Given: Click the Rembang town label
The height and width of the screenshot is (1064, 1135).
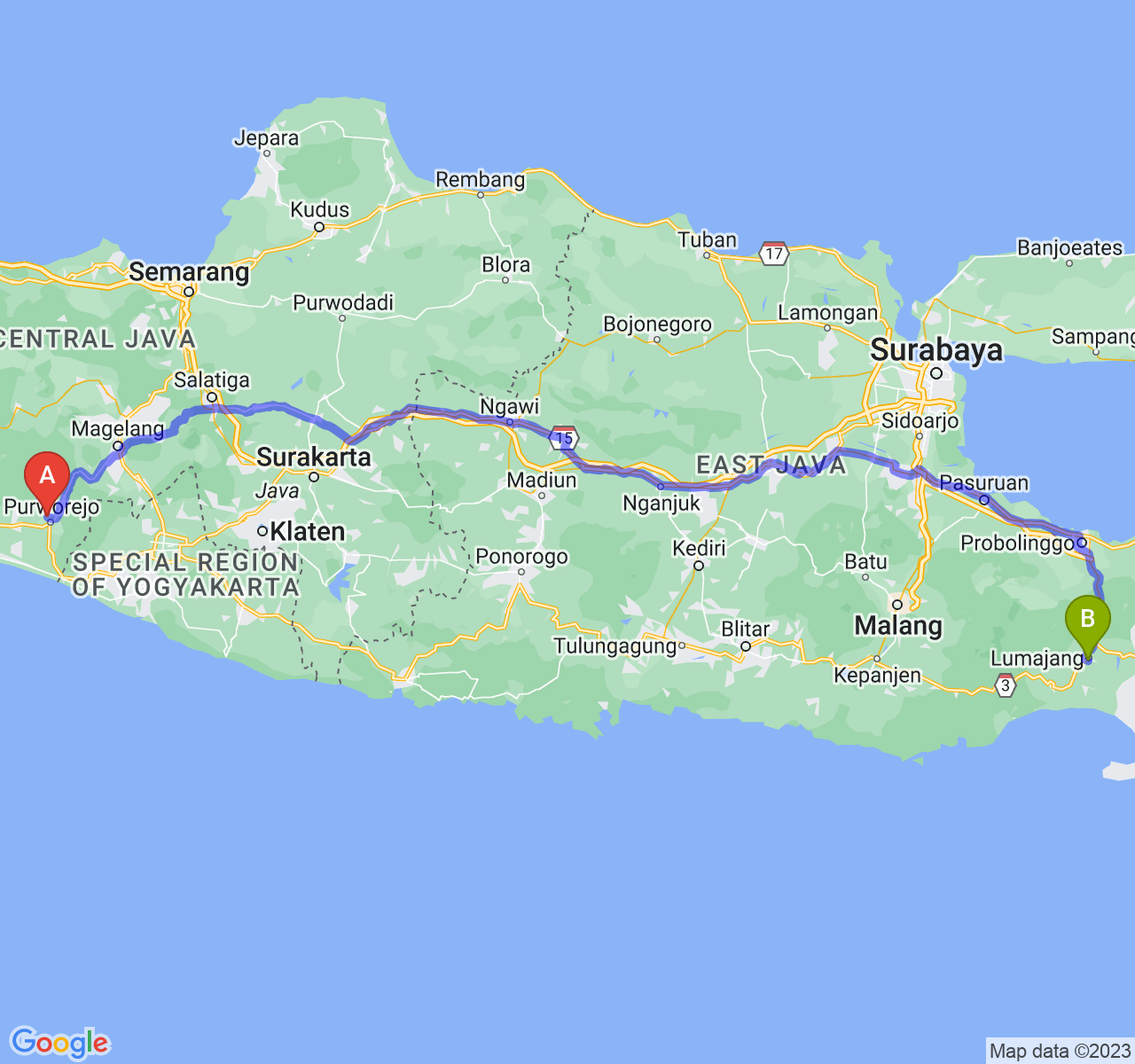Looking at the screenshot, I should click(x=481, y=180).
